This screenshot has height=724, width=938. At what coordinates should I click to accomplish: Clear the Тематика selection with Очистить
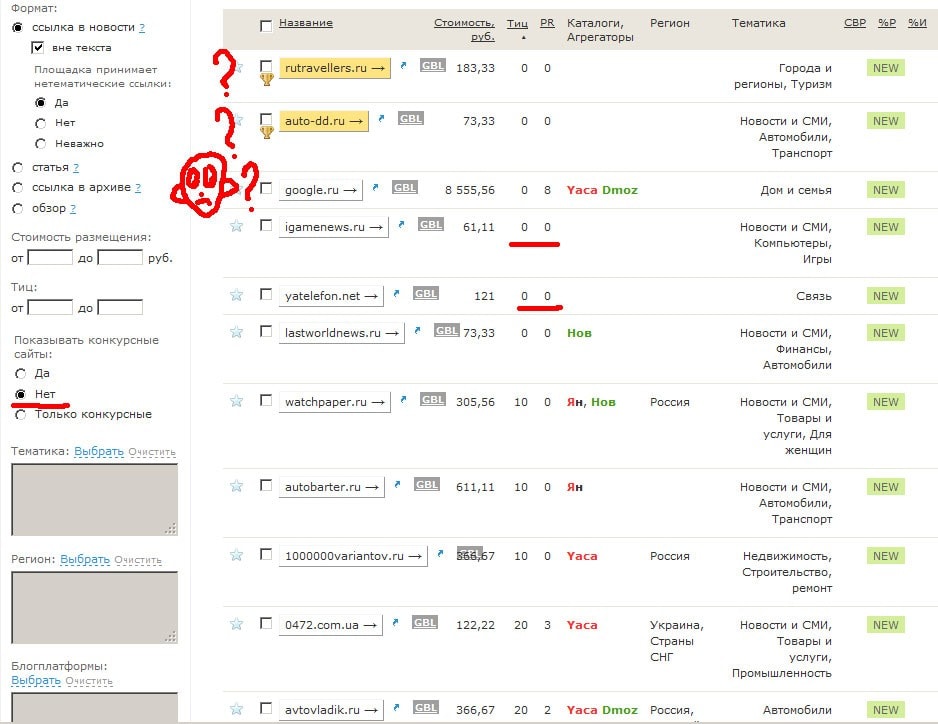pyautogui.click(x=152, y=452)
